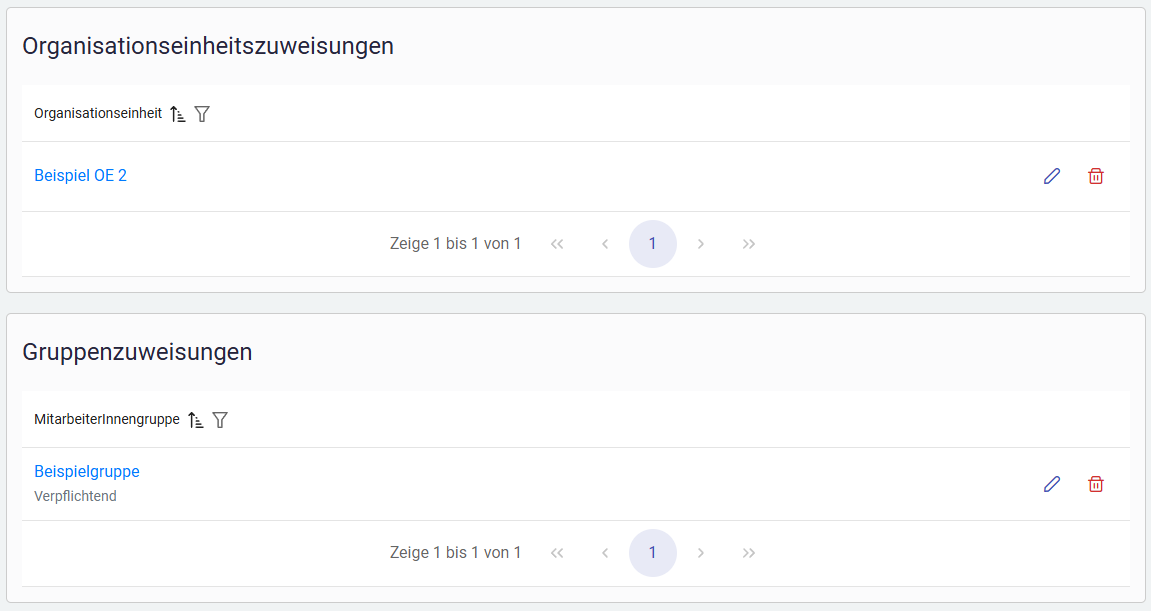Go to previous page in Gruppenzuweisungen table
The height and width of the screenshot is (611, 1151).
(605, 553)
